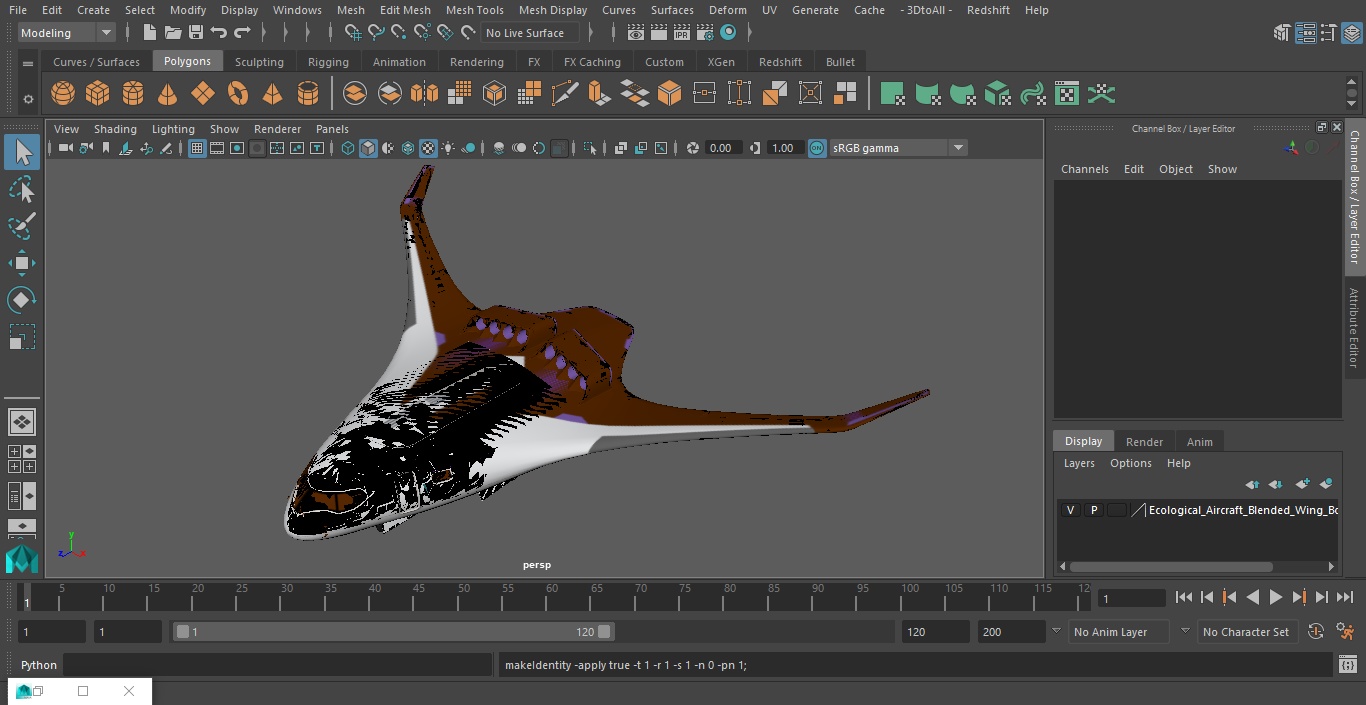Screen dimensions: 1366x705
Task: Toggle layer visibility V box
Action: (1070, 510)
